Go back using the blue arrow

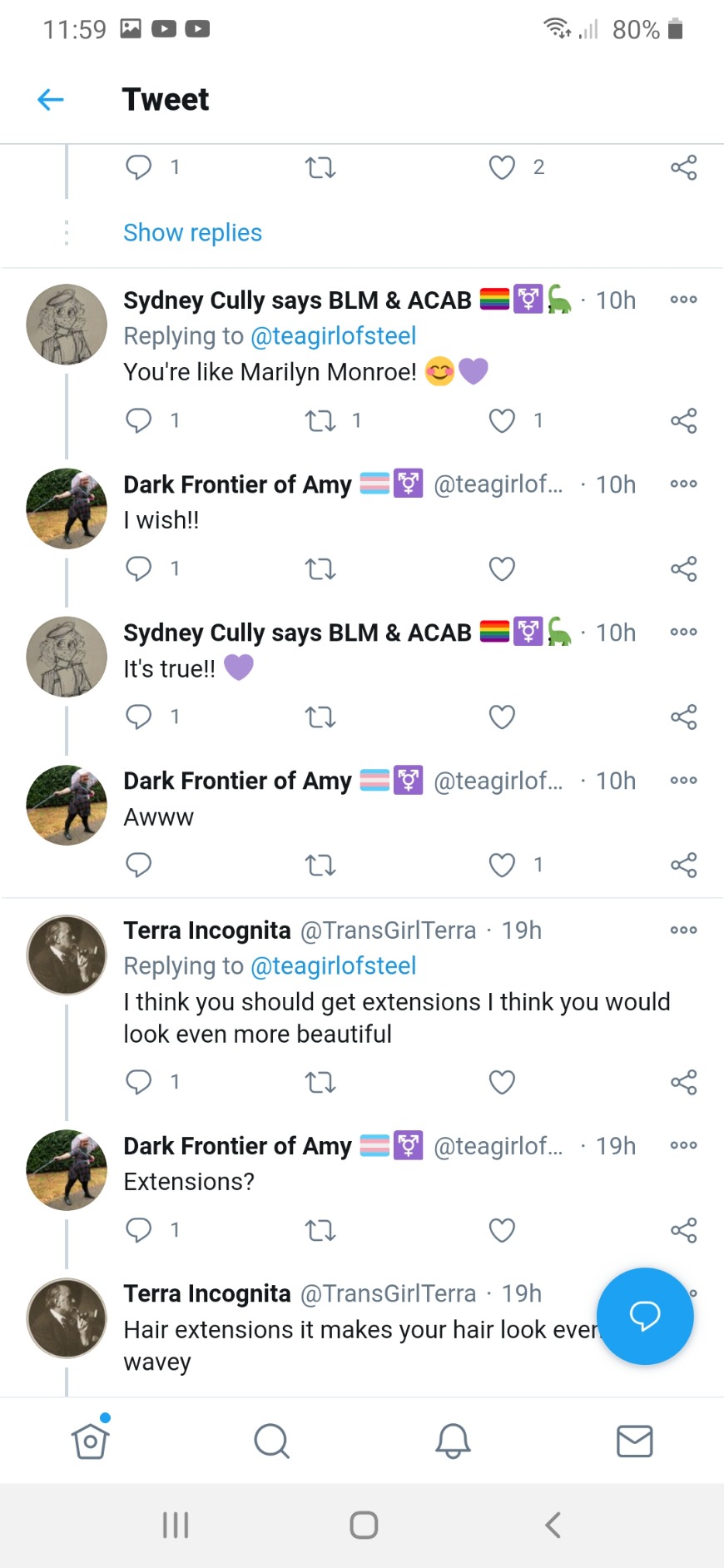51,100
